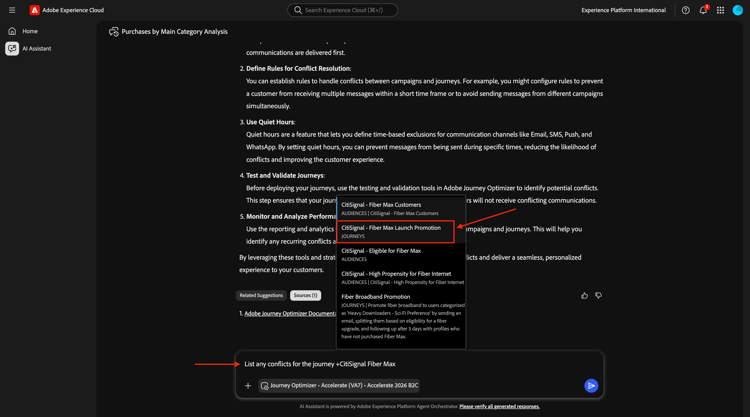Choose CitiSignal - High Propensity for Fiber Internet

(x=401, y=277)
